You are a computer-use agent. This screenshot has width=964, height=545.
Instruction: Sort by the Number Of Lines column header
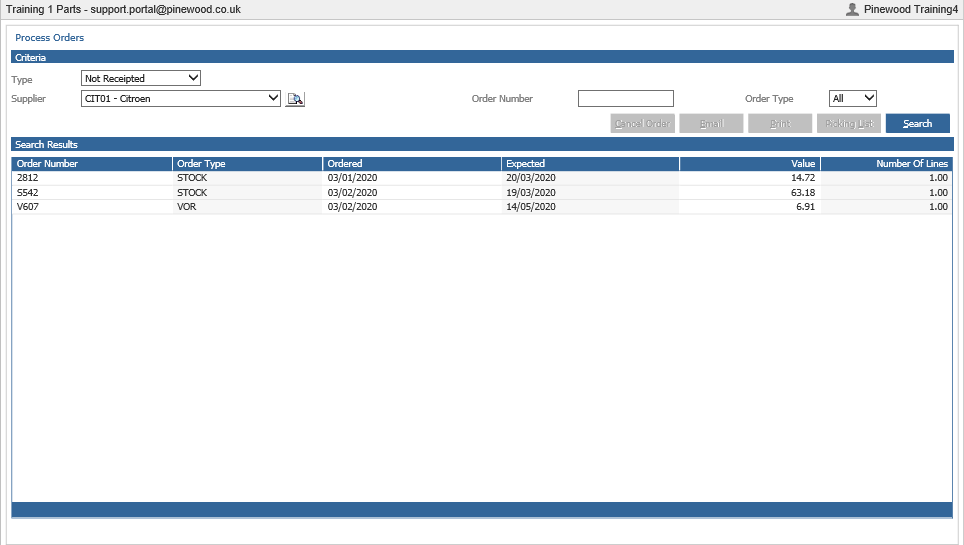887,164
